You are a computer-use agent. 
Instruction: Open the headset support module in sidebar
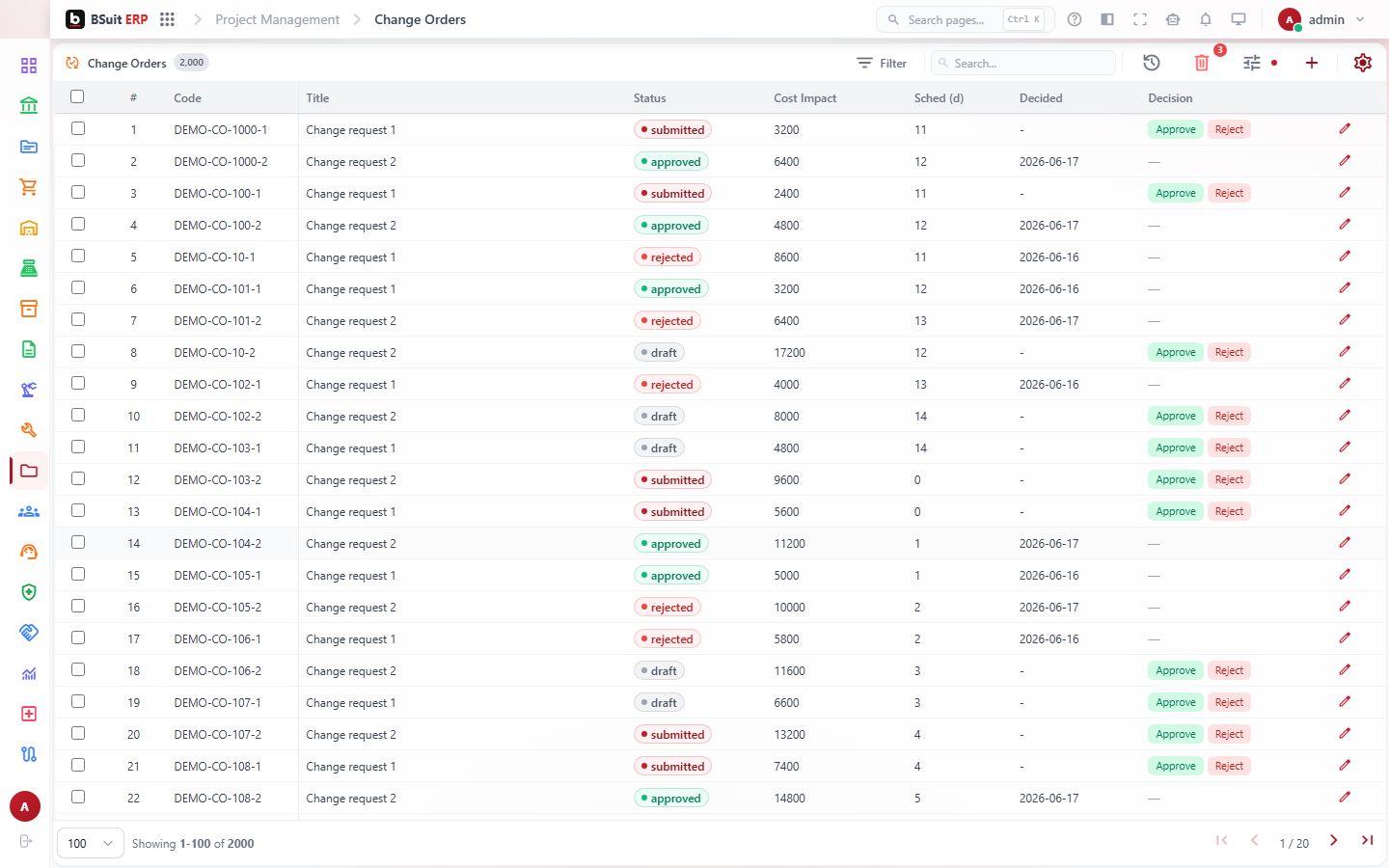(29, 552)
